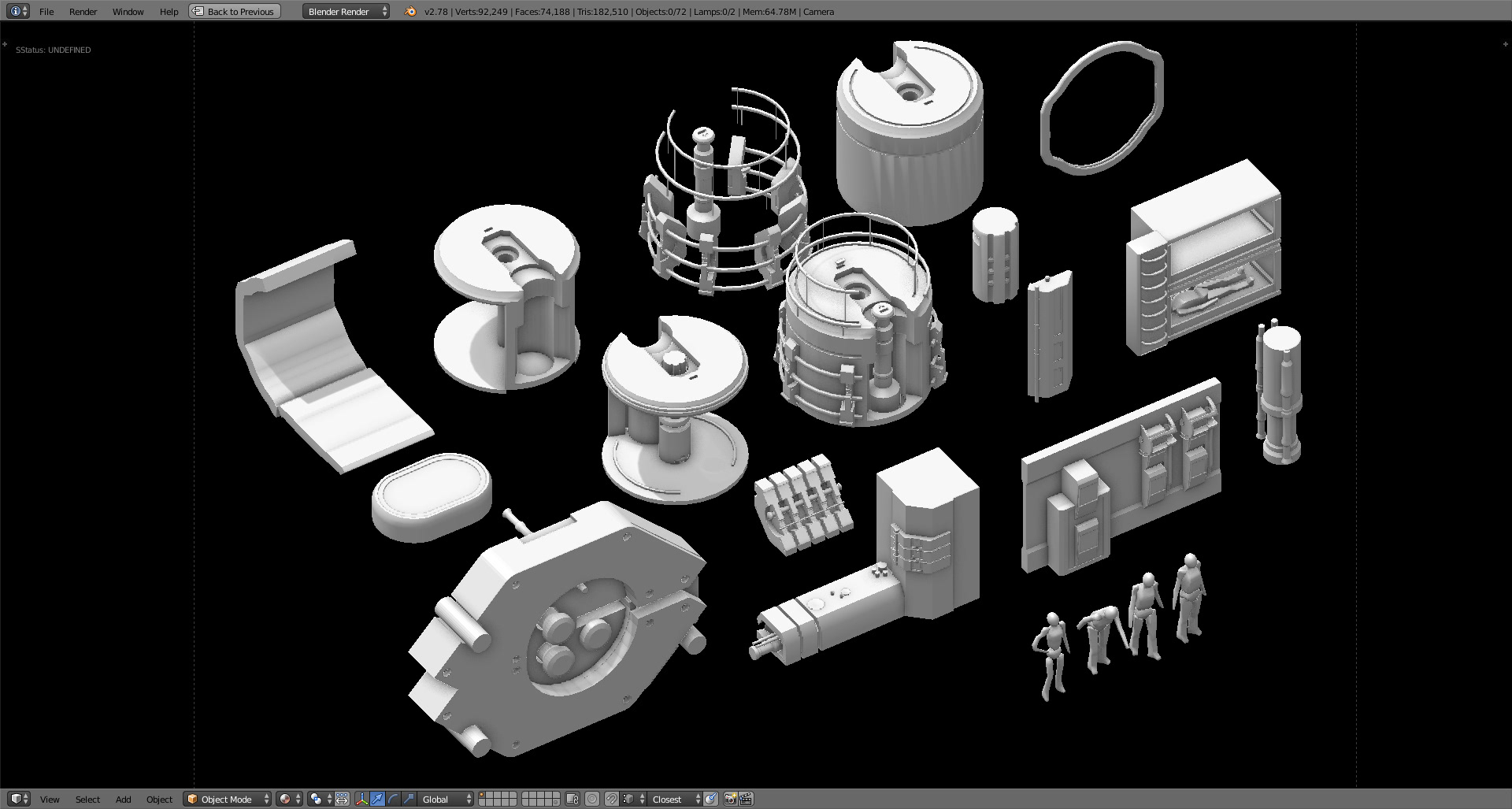Open the Blender Render engine dropdown
1512x809 pixels.
346,12
